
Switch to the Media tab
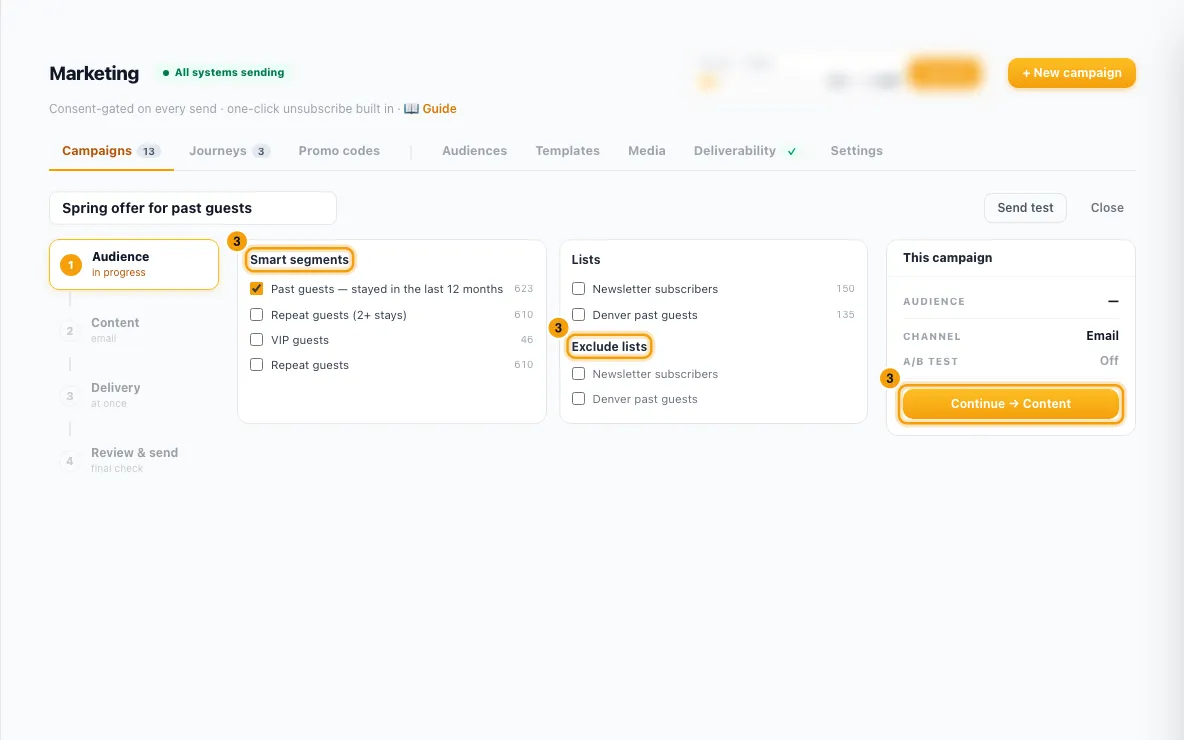pos(646,151)
